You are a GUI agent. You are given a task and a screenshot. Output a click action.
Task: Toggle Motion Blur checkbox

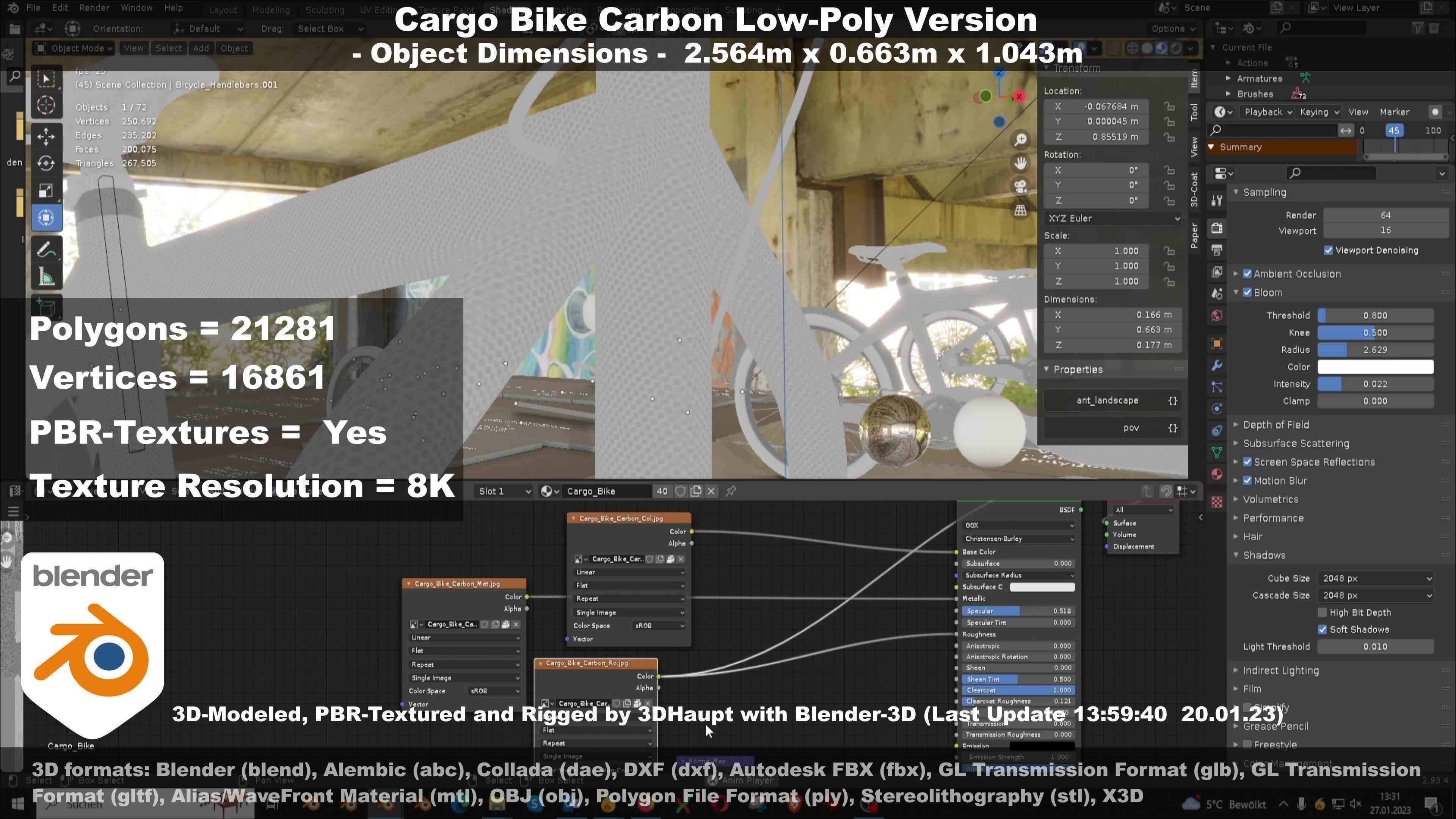1247,481
